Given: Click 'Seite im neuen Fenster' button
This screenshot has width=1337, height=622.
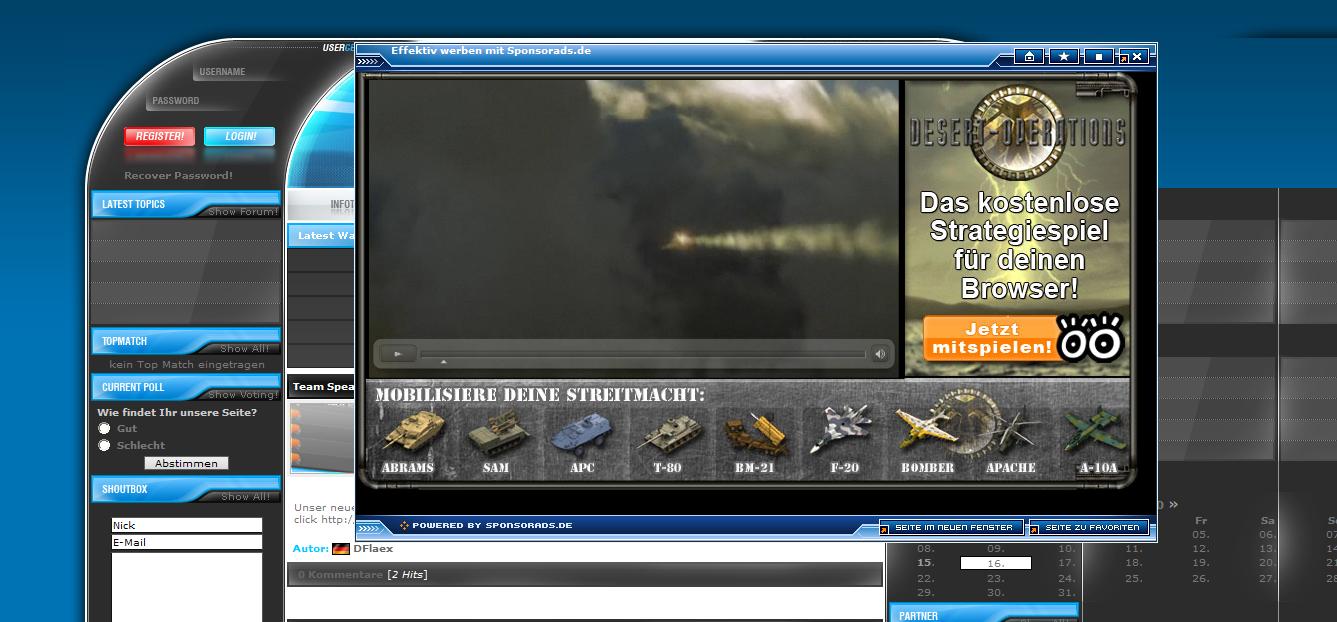Looking at the screenshot, I should coord(951,527).
